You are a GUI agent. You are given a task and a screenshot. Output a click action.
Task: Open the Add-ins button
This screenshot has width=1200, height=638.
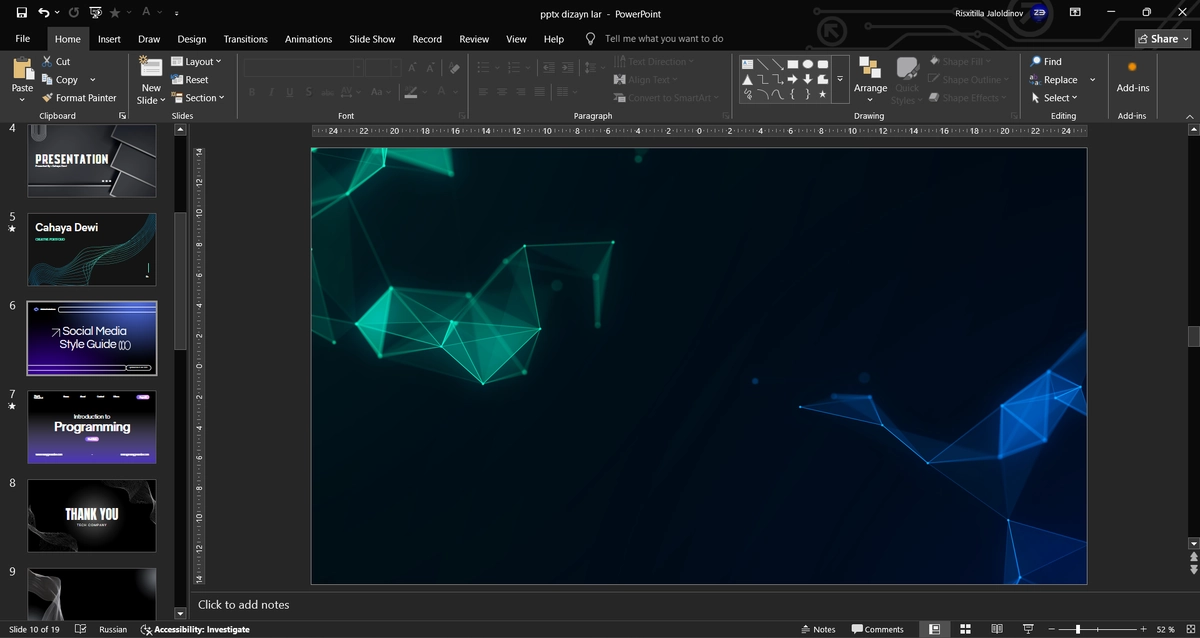(1132, 76)
